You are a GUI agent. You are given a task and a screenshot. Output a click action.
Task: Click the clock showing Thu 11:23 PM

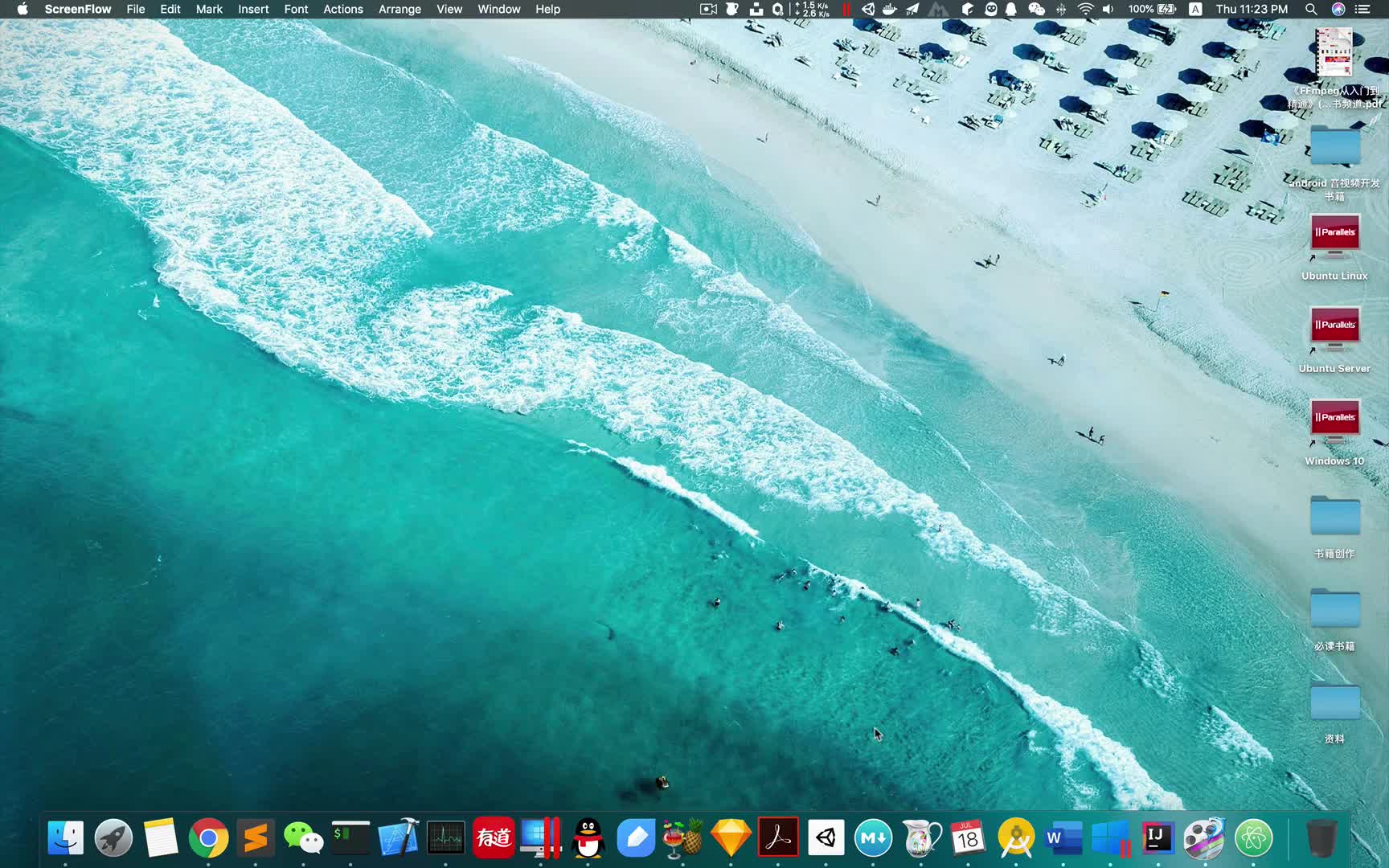1252,9
